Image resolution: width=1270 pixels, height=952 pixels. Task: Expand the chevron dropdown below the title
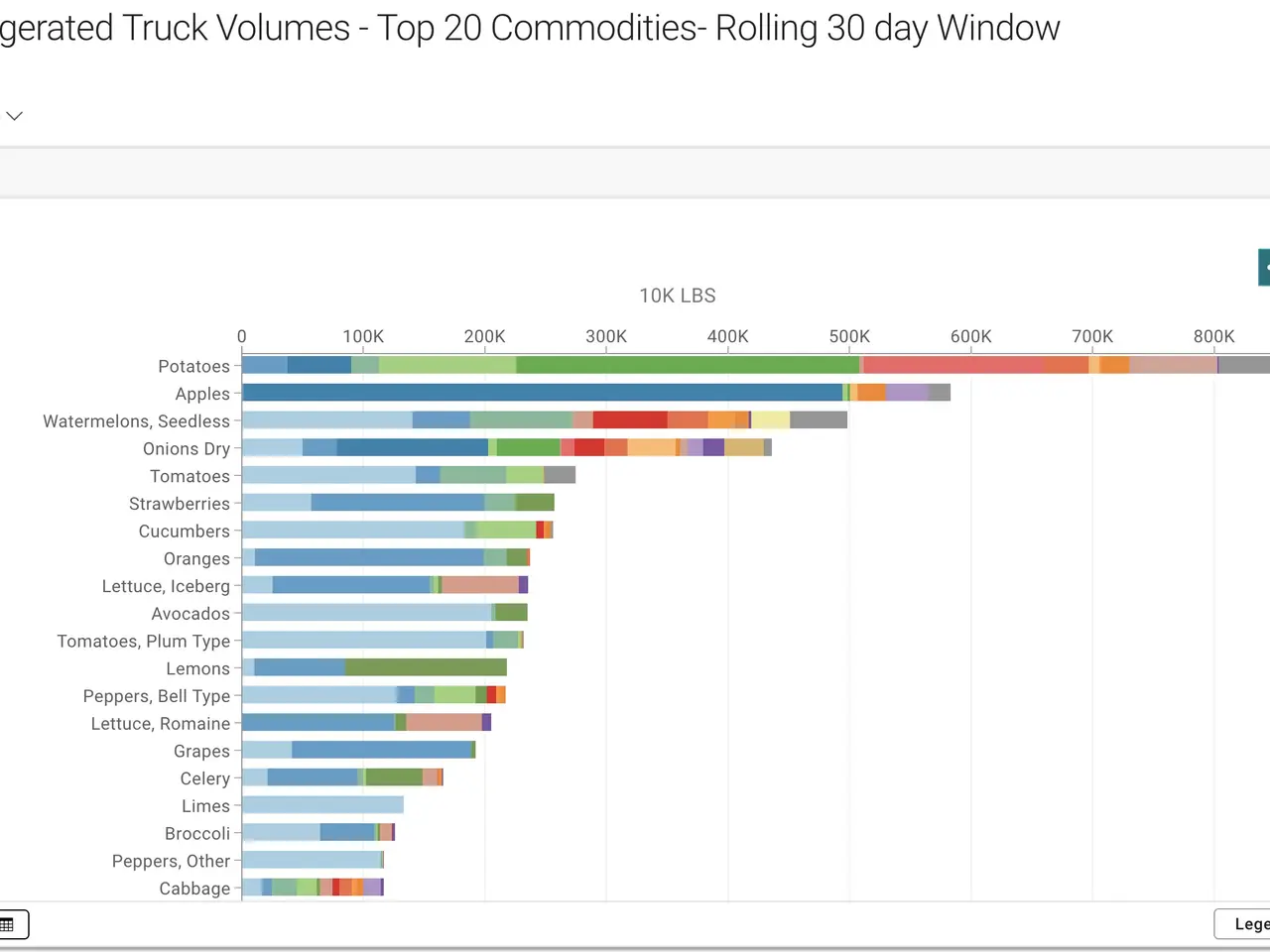tap(14, 116)
